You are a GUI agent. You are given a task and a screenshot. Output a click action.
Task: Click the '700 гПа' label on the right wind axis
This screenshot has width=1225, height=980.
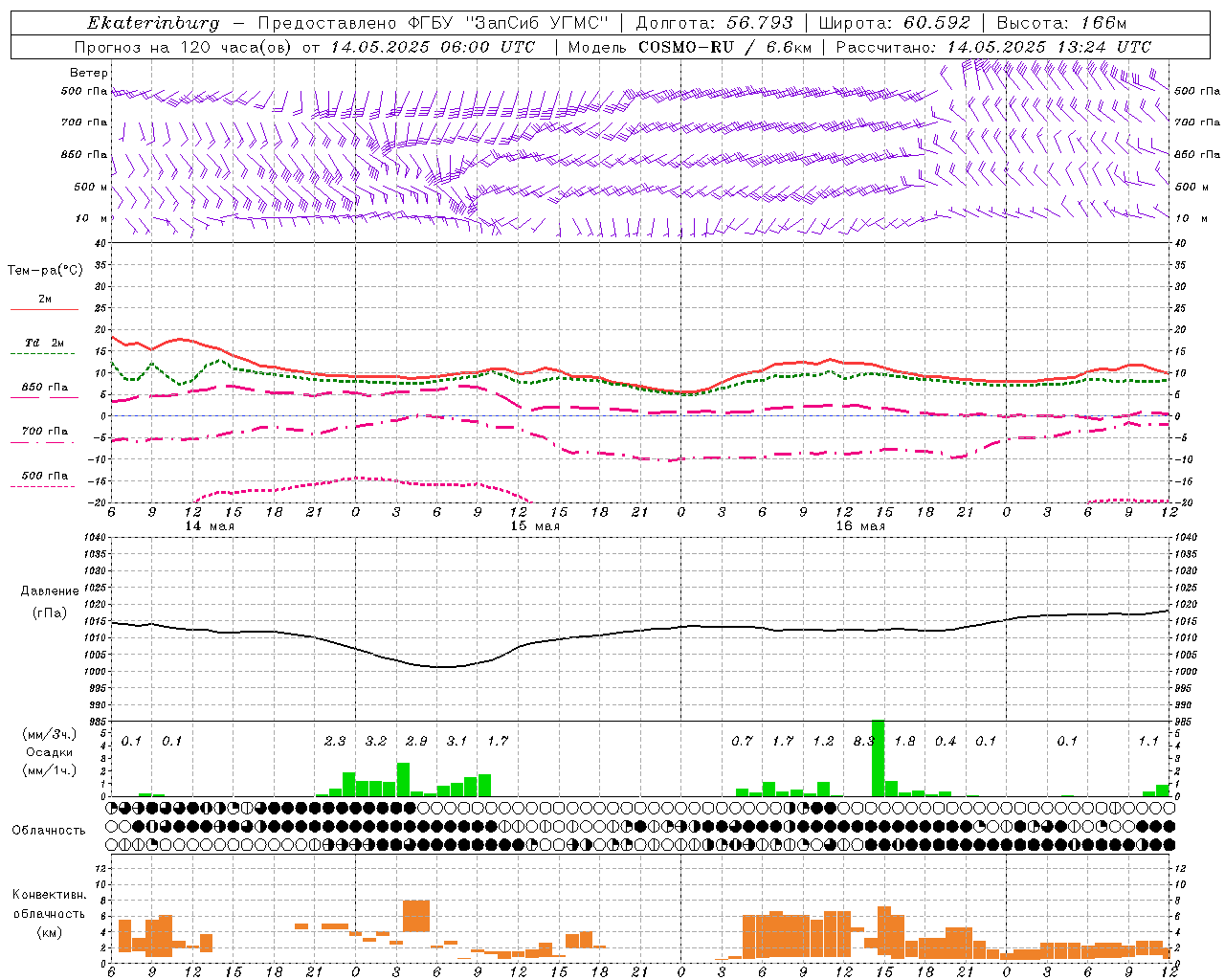pyautogui.click(x=1197, y=122)
